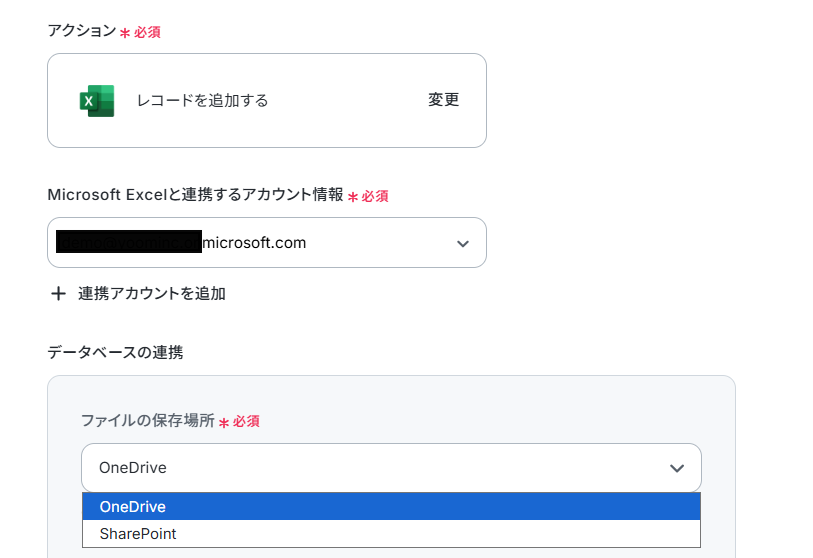Select OneDrive option in the list

pyautogui.click(x=391, y=507)
